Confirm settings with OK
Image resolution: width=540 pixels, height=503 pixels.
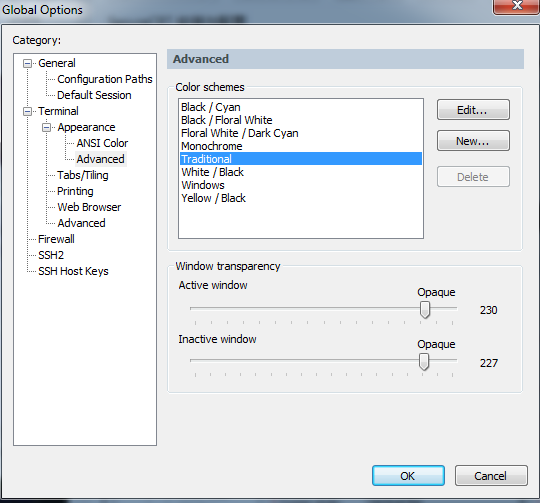(408, 476)
